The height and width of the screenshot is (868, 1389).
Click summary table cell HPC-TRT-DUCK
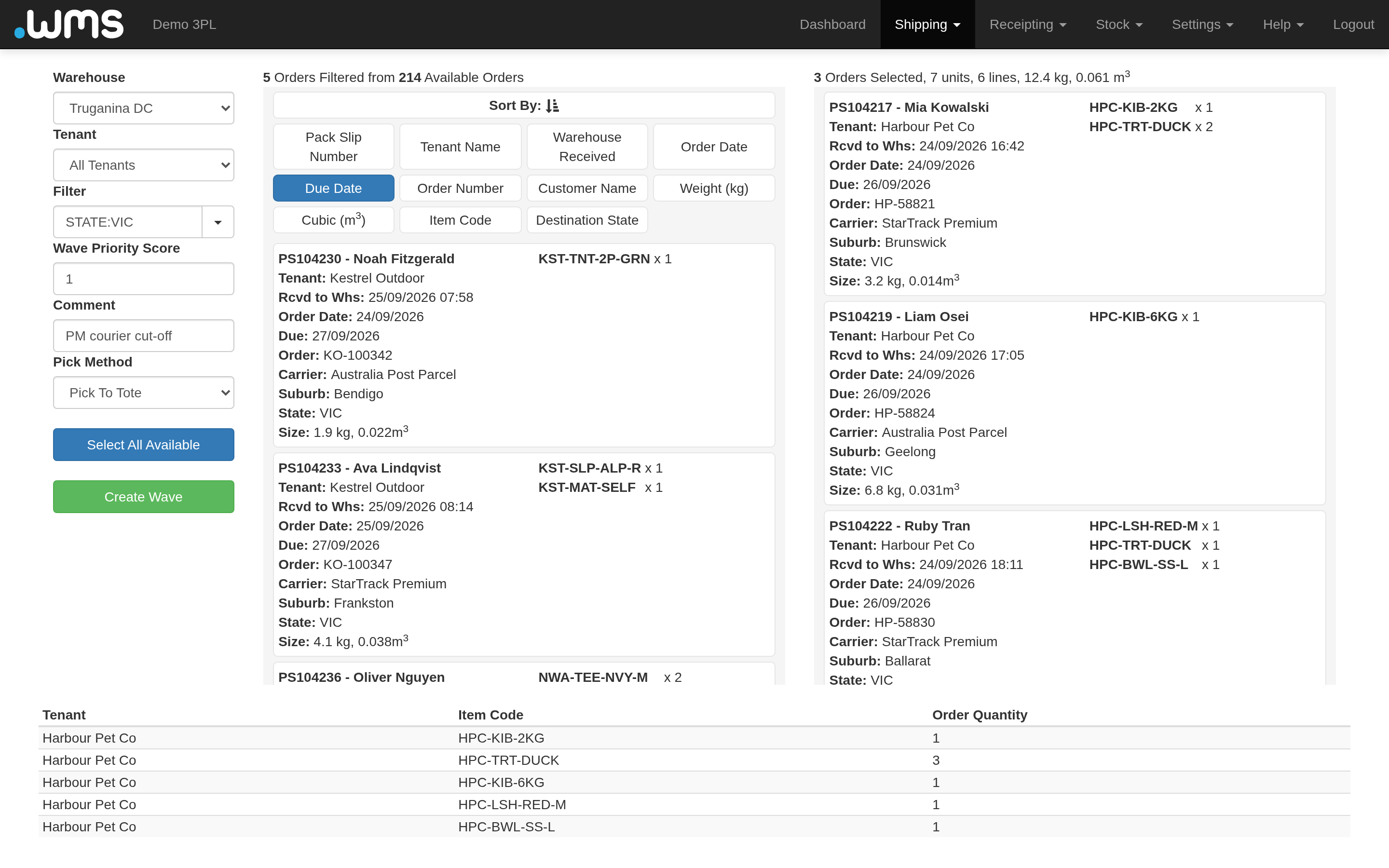tap(508, 760)
